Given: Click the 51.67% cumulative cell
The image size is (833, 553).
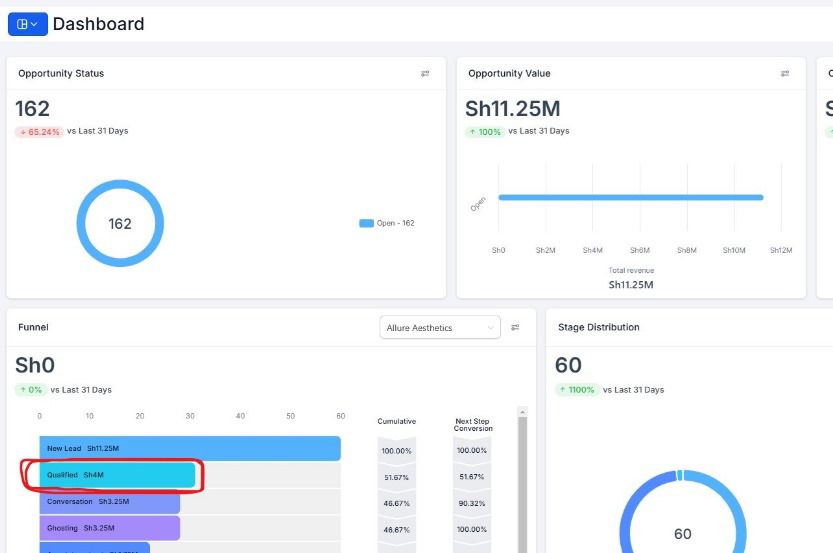Looking at the screenshot, I should pos(396,478).
